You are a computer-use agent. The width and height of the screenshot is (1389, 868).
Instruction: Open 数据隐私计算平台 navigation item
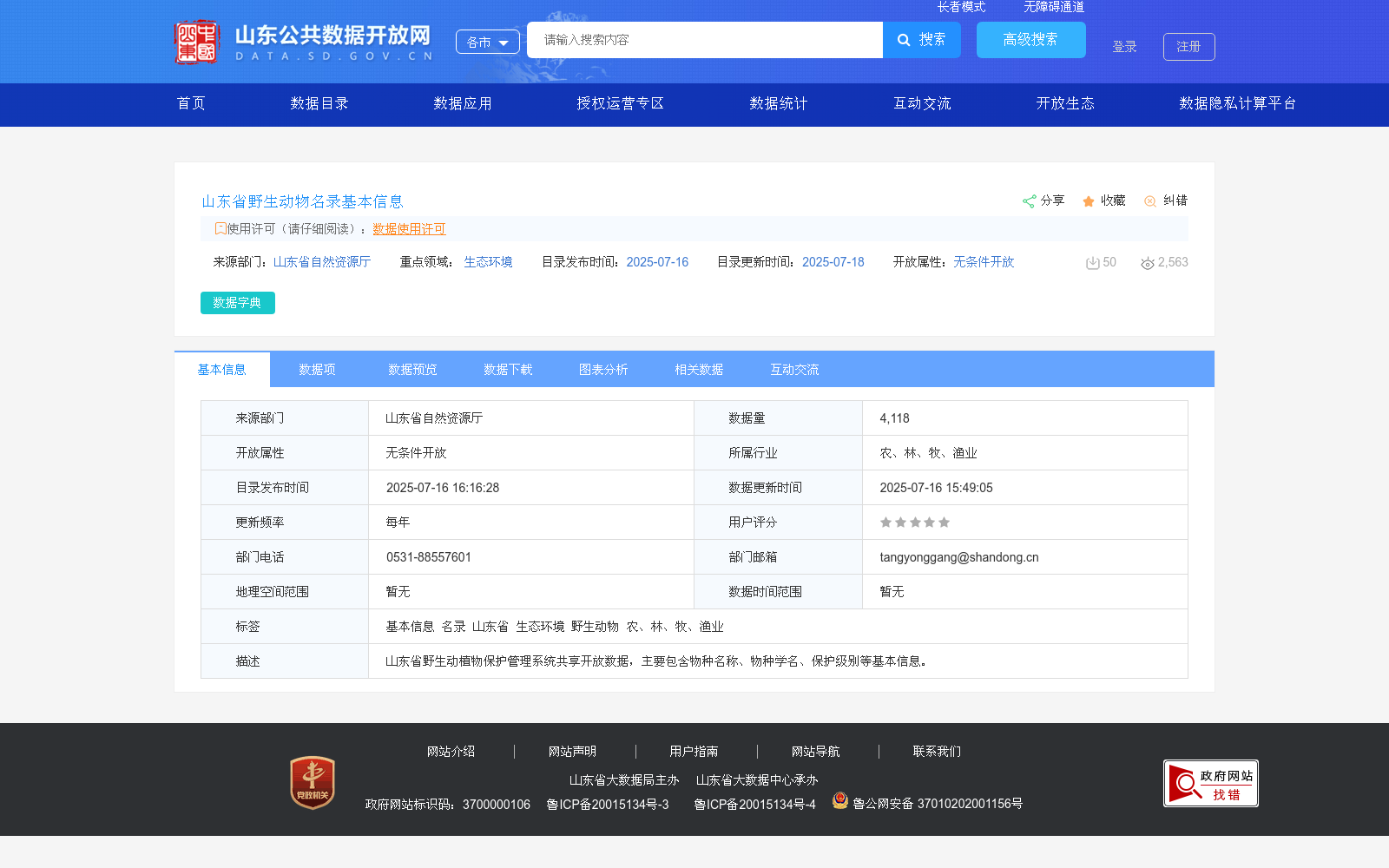pyautogui.click(x=1238, y=103)
